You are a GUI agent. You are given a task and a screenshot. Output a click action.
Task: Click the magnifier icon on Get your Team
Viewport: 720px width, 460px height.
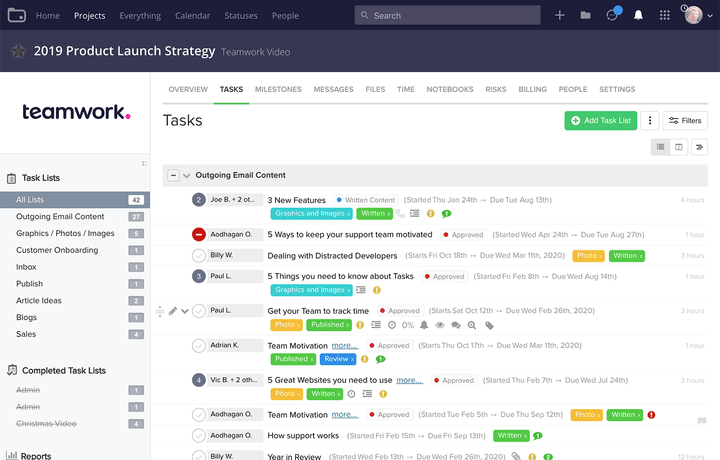[x=472, y=325]
